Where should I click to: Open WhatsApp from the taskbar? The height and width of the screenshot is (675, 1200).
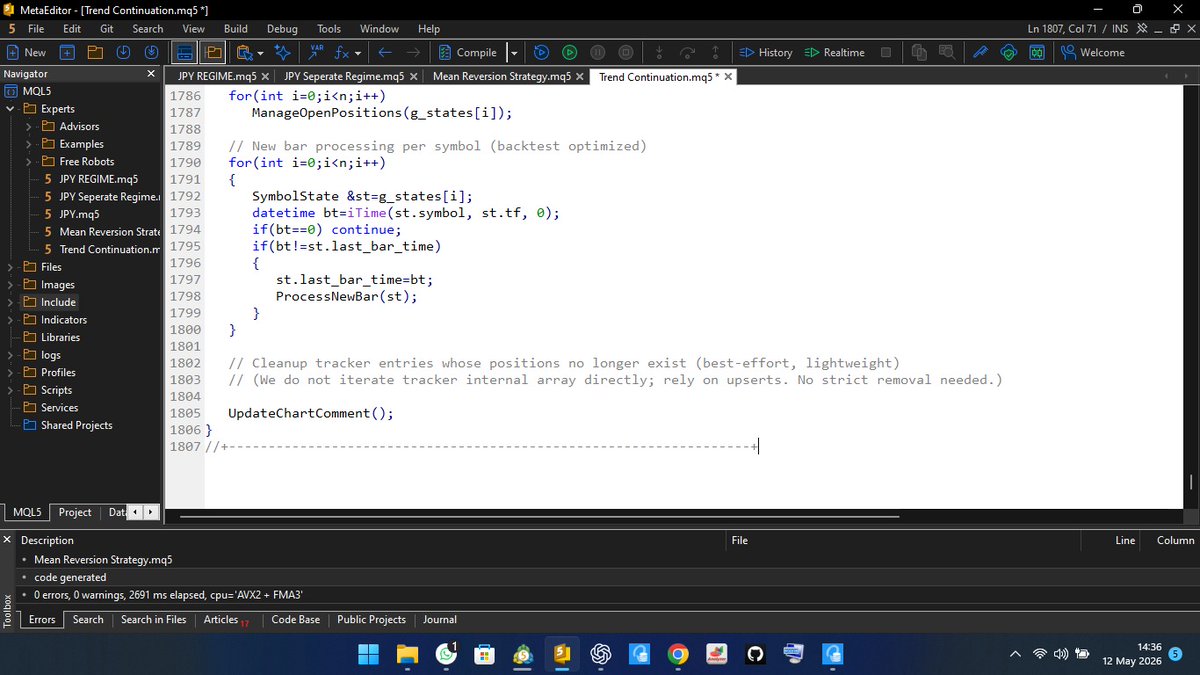pyautogui.click(x=446, y=654)
